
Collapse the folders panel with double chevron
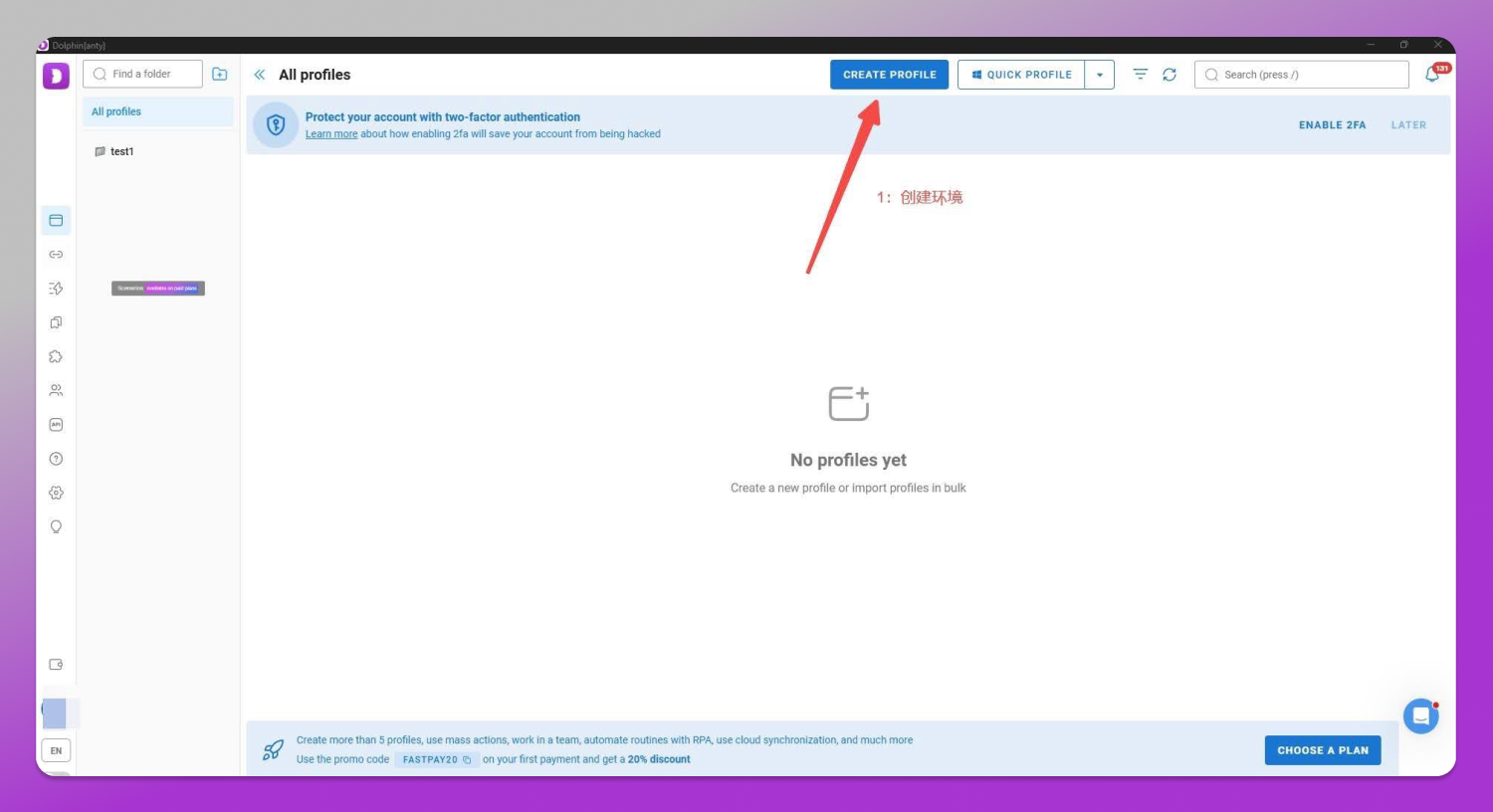[x=260, y=75]
